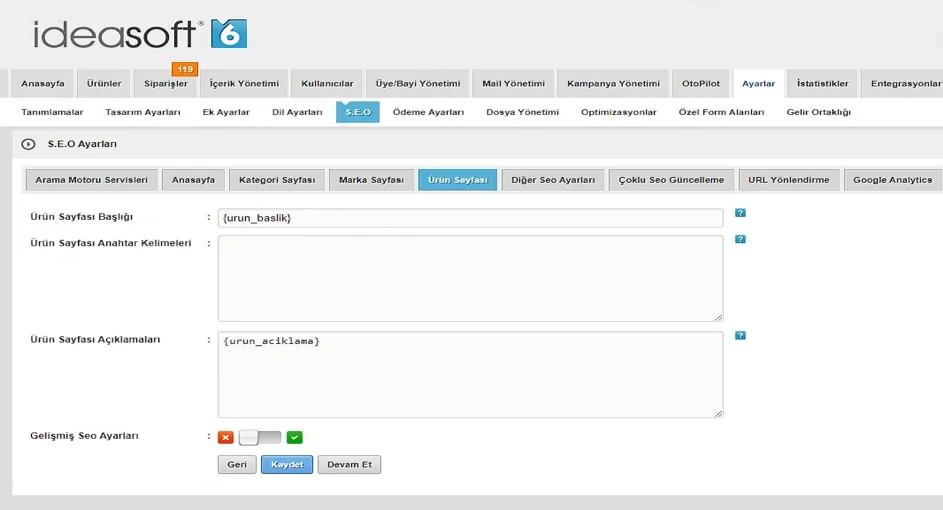
Task: Go to Özel Form Alanları submenu
Action: tap(721, 112)
